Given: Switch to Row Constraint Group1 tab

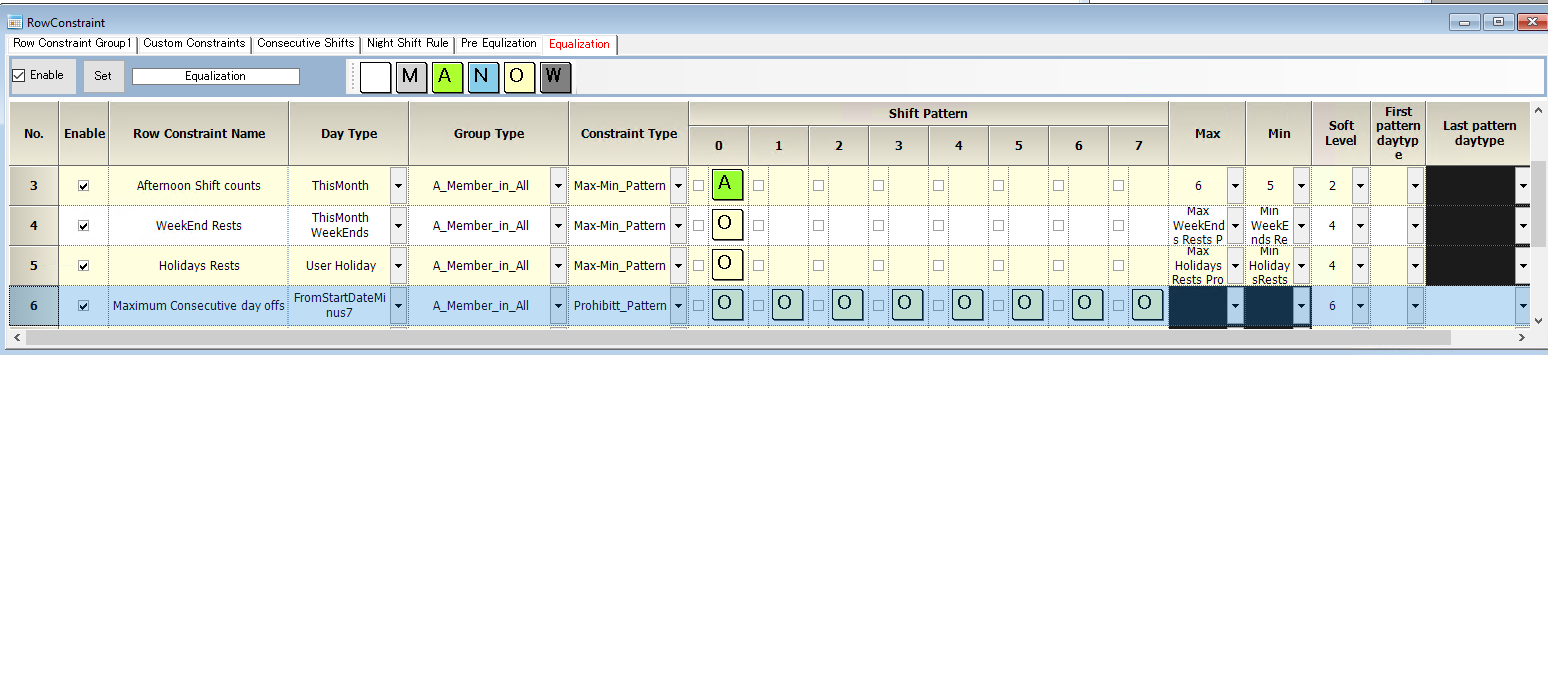Looking at the screenshot, I should click(x=72, y=44).
